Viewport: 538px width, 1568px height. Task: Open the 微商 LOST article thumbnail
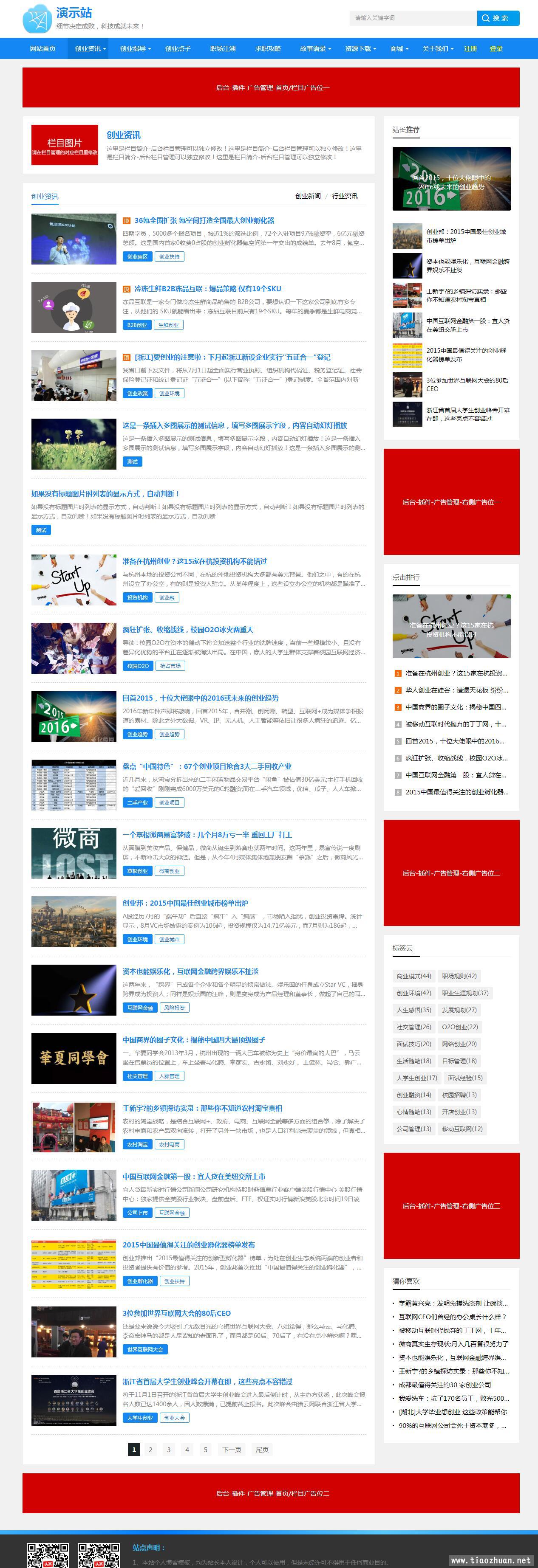point(74,853)
